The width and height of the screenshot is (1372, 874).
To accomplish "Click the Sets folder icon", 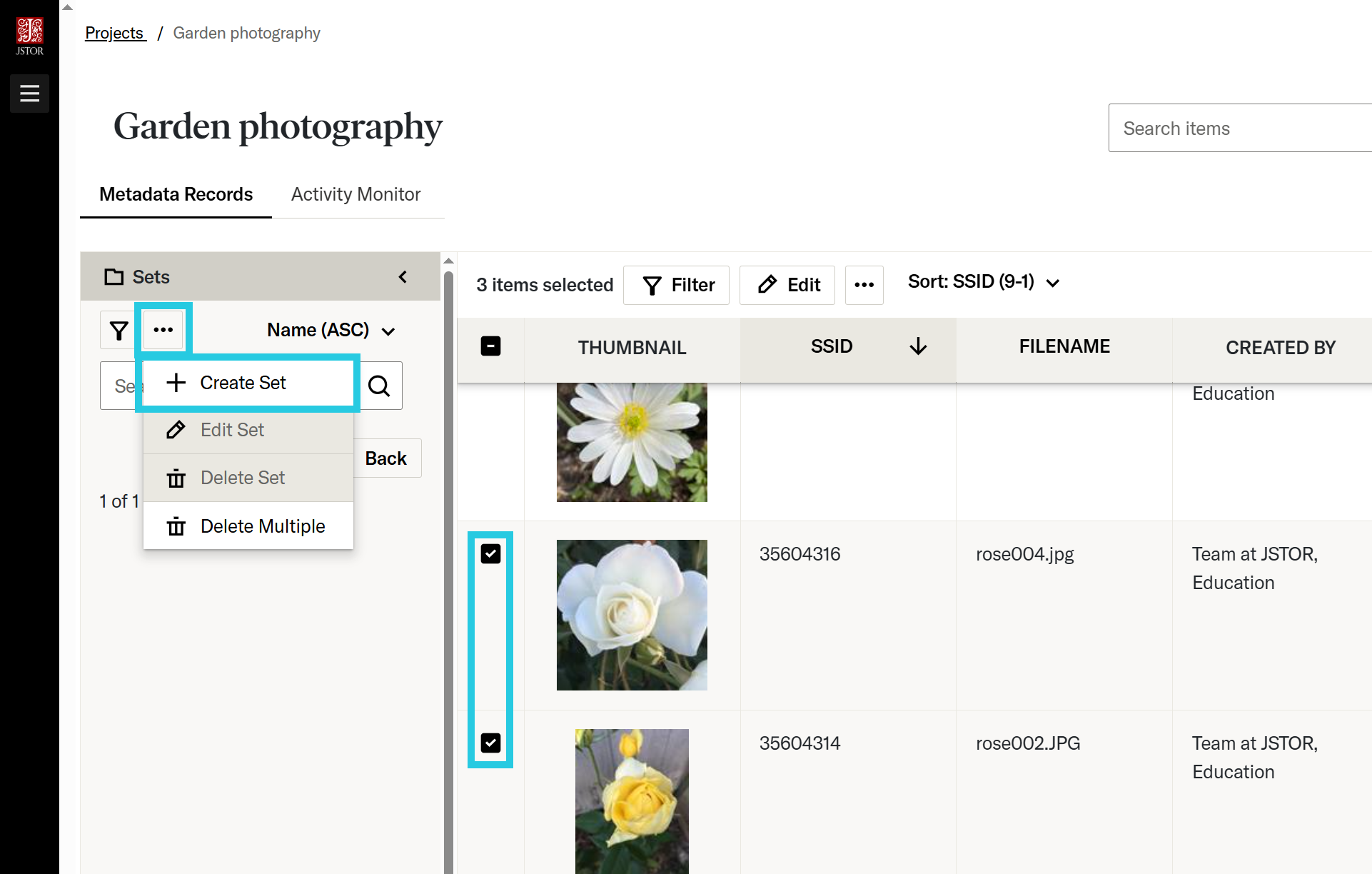I will pyautogui.click(x=114, y=277).
